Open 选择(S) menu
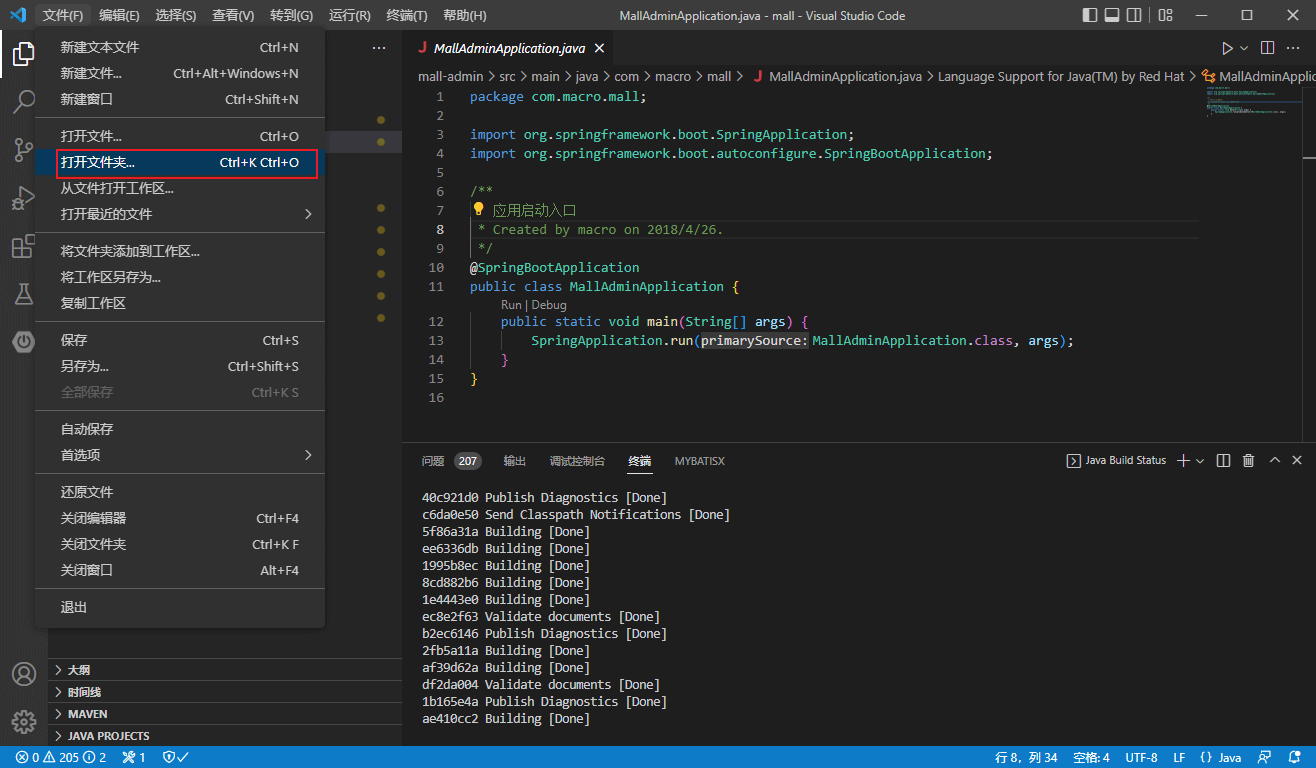This screenshot has height=768, width=1316. [x=176, y=15]
